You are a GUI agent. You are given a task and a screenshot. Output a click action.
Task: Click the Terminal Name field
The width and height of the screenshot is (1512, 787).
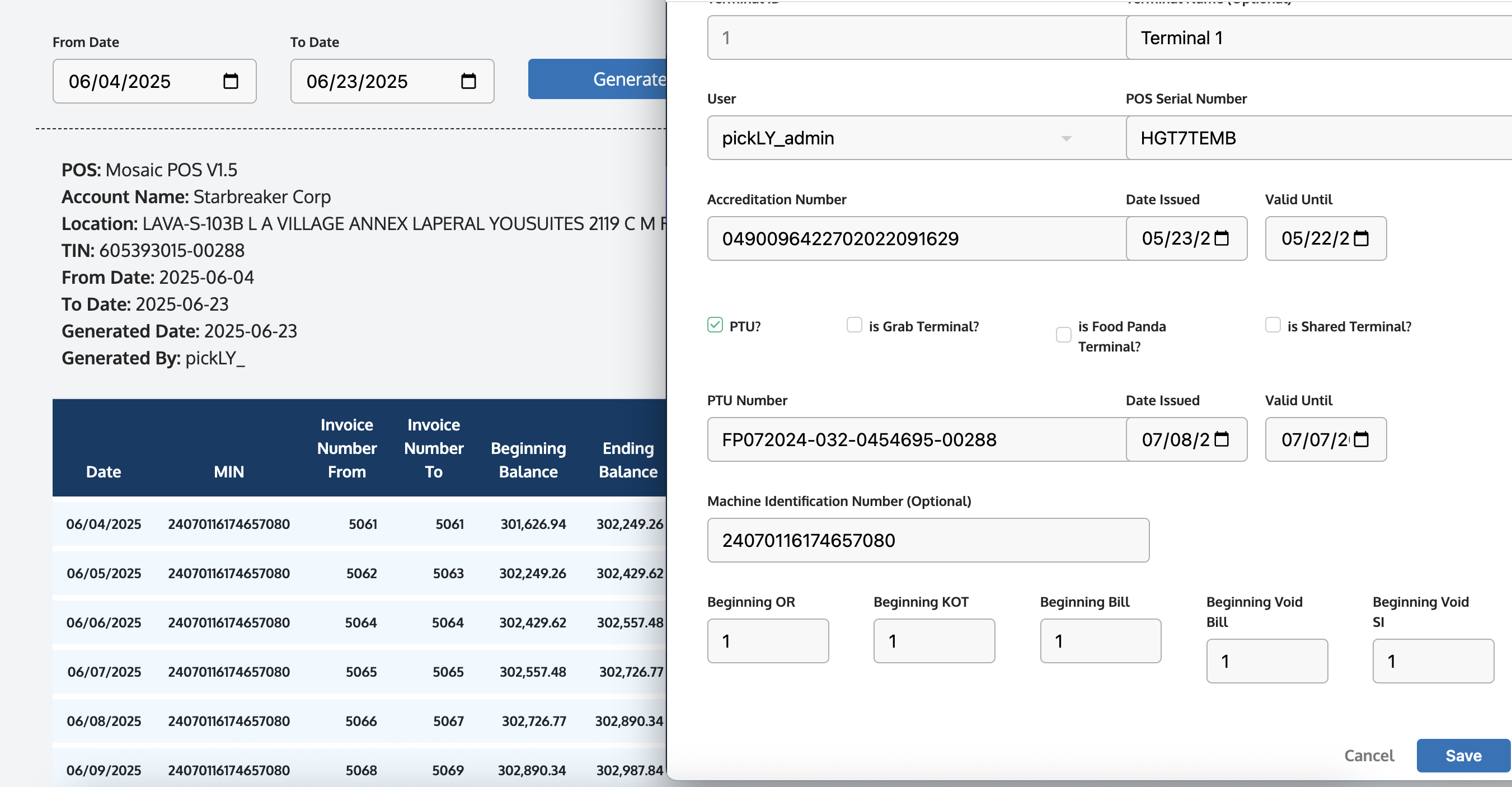click(1315, 38)
